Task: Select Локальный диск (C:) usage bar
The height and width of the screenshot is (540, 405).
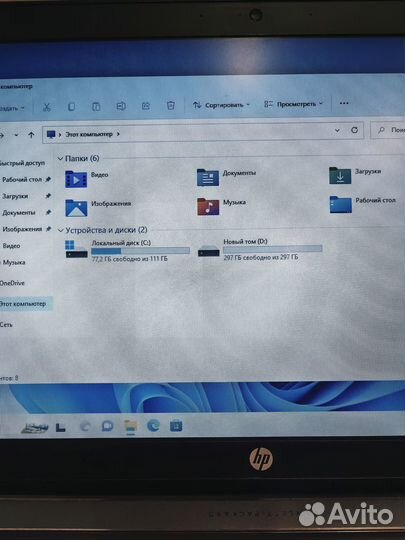Action: coord(141,250)
